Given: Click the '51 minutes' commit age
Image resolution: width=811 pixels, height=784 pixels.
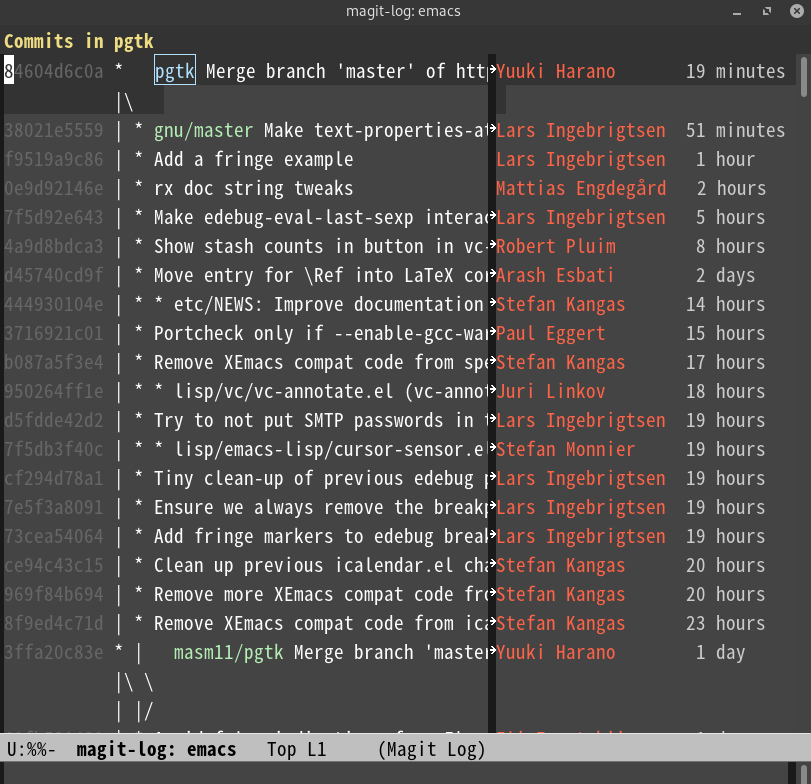Looking at the screenshot, I should click(735, 130).
